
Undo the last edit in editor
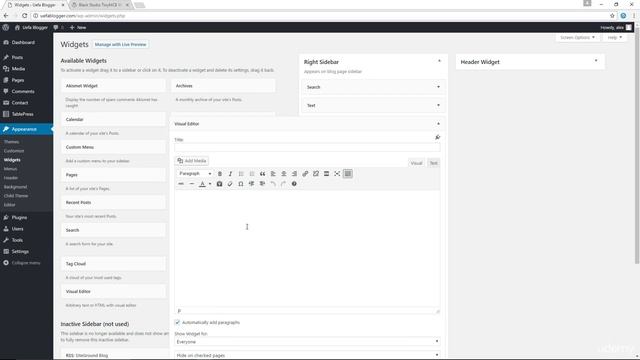(x=273, y=184)
